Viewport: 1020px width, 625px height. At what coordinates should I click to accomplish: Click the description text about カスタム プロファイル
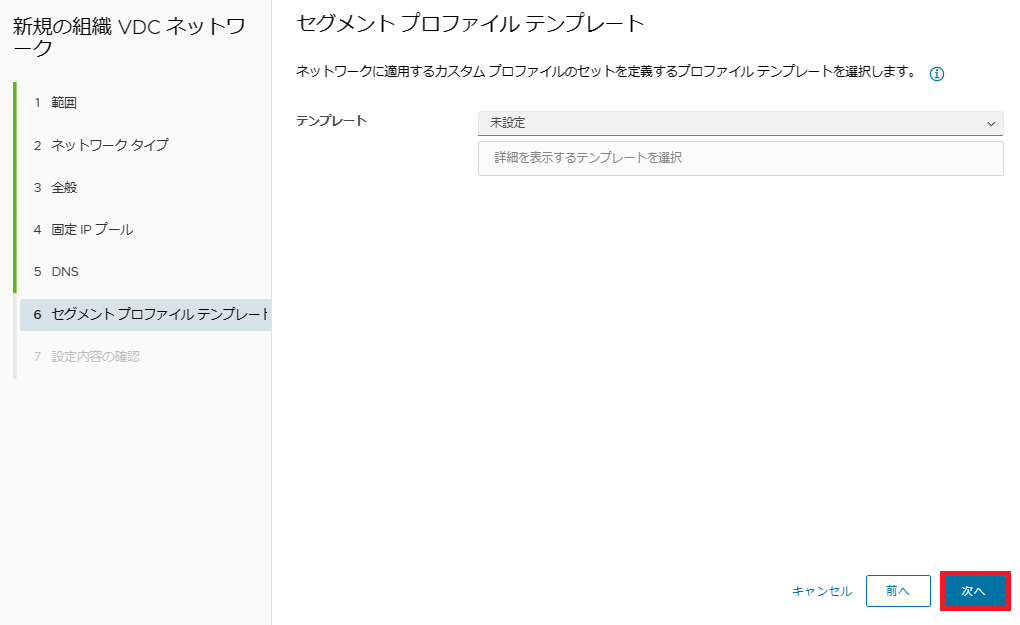pyautogui.click(x=606, y=72)
